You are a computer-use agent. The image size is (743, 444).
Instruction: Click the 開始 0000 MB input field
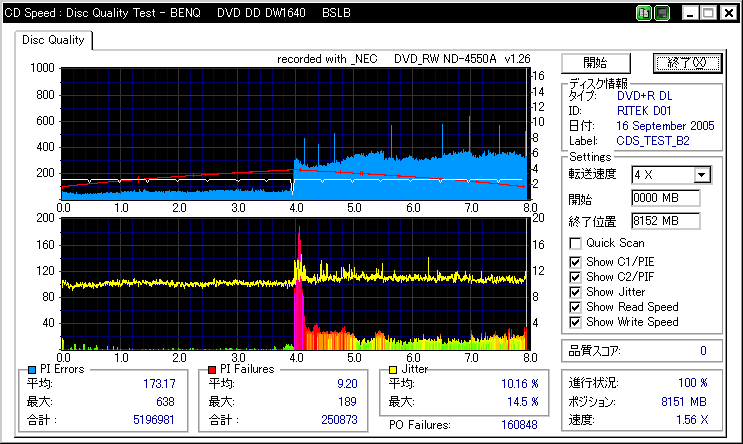click(x=665, y=198)
